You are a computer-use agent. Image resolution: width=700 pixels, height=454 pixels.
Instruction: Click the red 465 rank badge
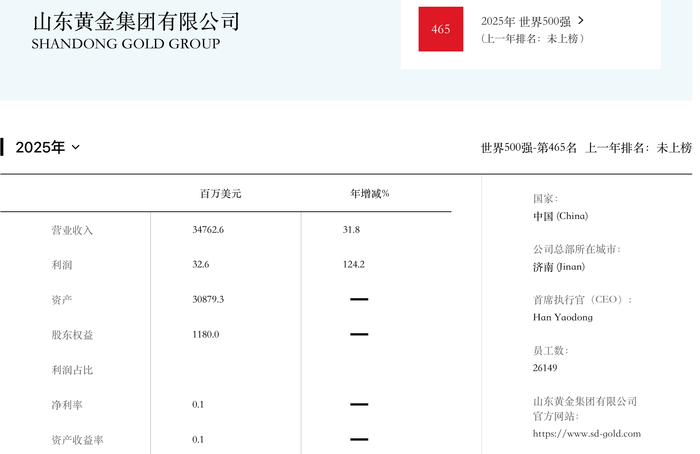(x=441, y=29)
